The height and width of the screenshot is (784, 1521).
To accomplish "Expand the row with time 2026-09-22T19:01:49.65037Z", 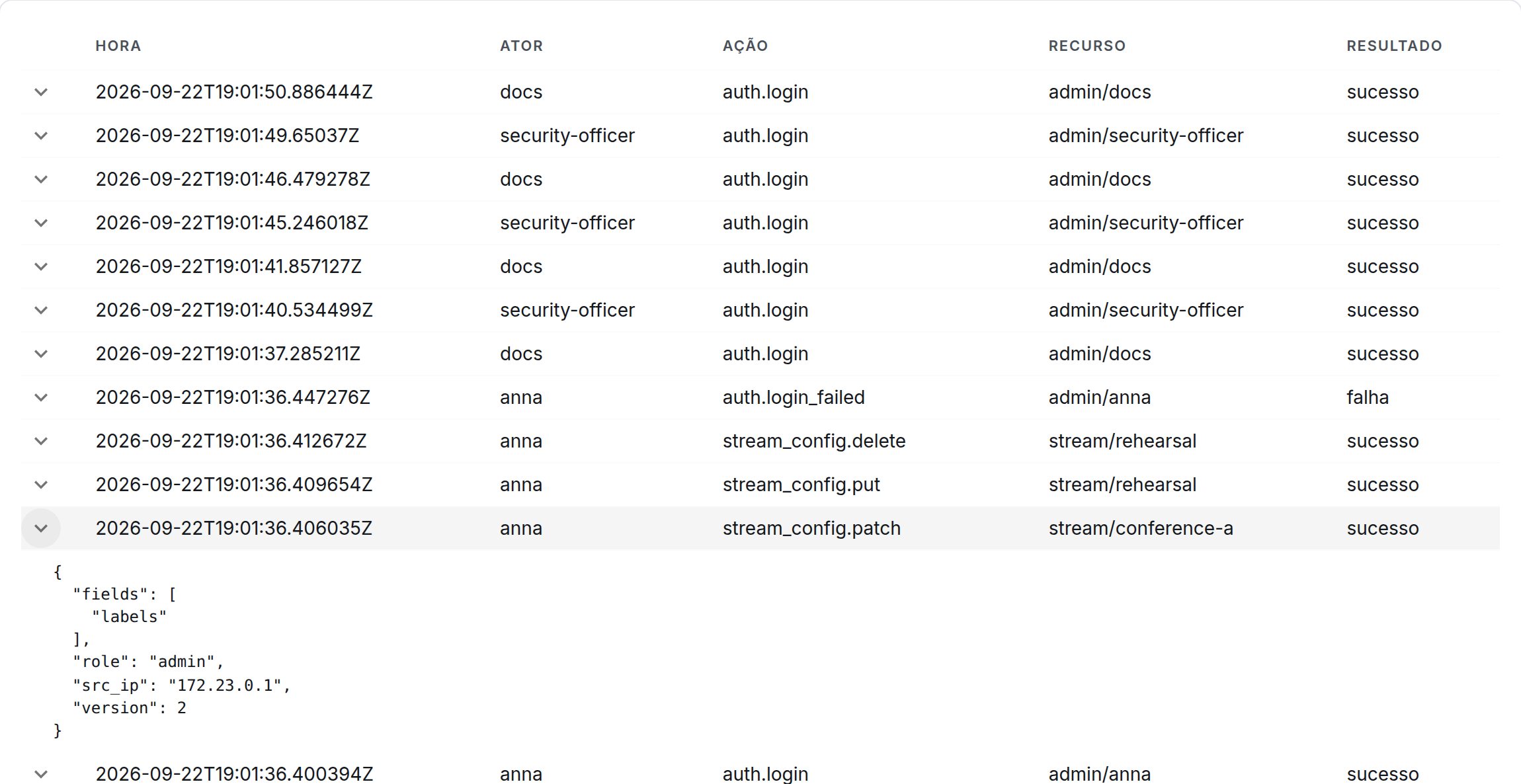I will click(x=41, y=136).
